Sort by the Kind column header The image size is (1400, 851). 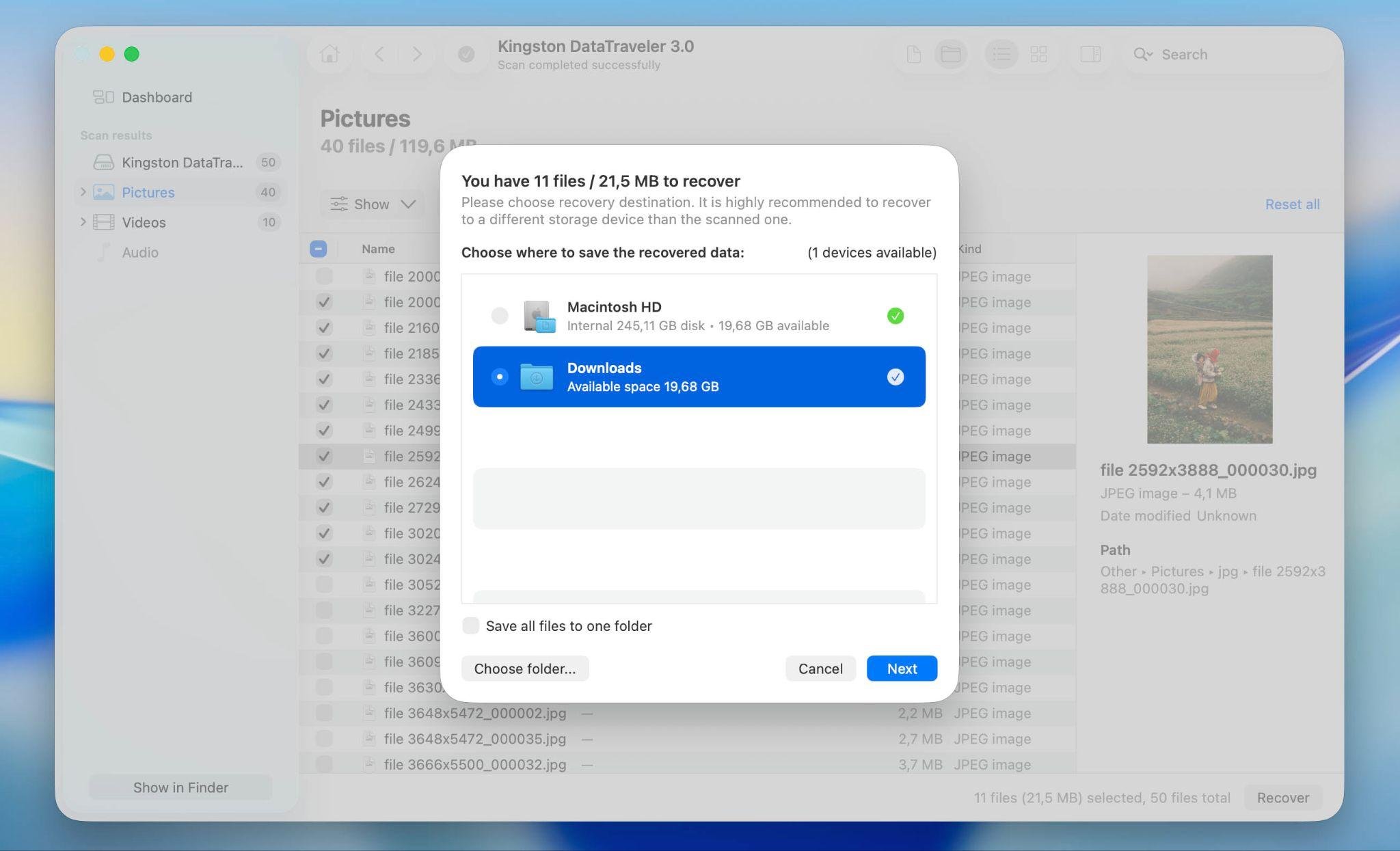969,249
